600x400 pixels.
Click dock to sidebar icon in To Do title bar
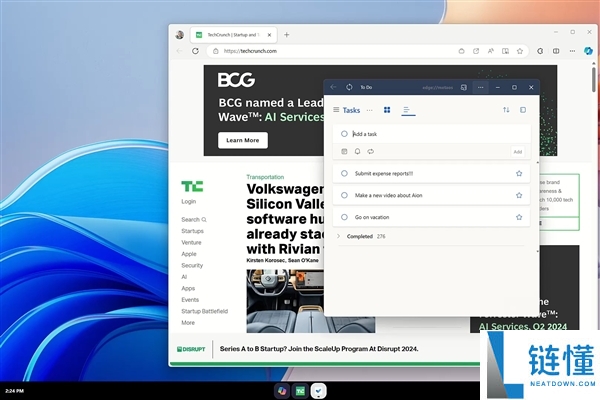464,87
